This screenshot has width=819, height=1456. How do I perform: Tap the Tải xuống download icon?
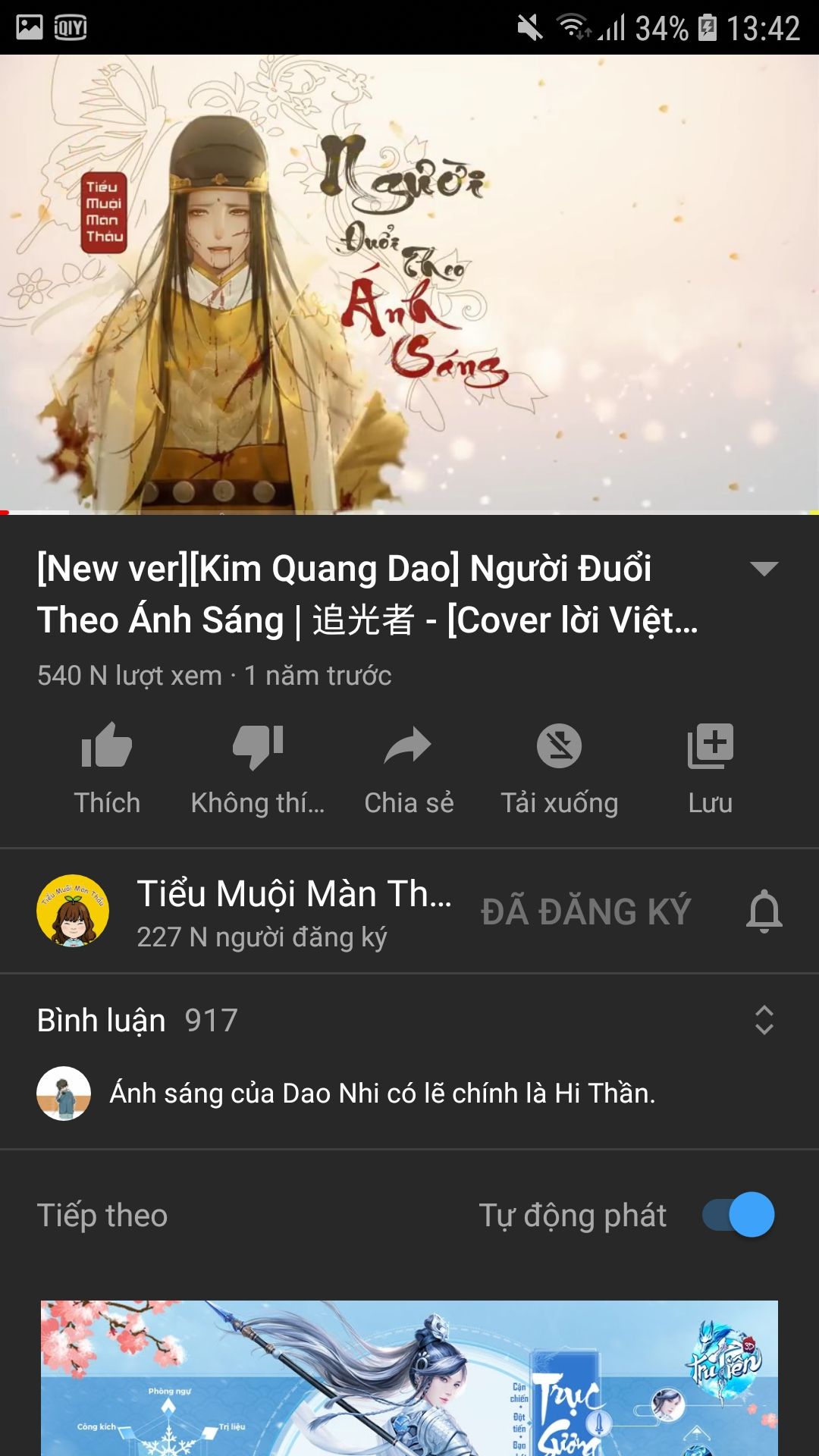tap(560, 745)
